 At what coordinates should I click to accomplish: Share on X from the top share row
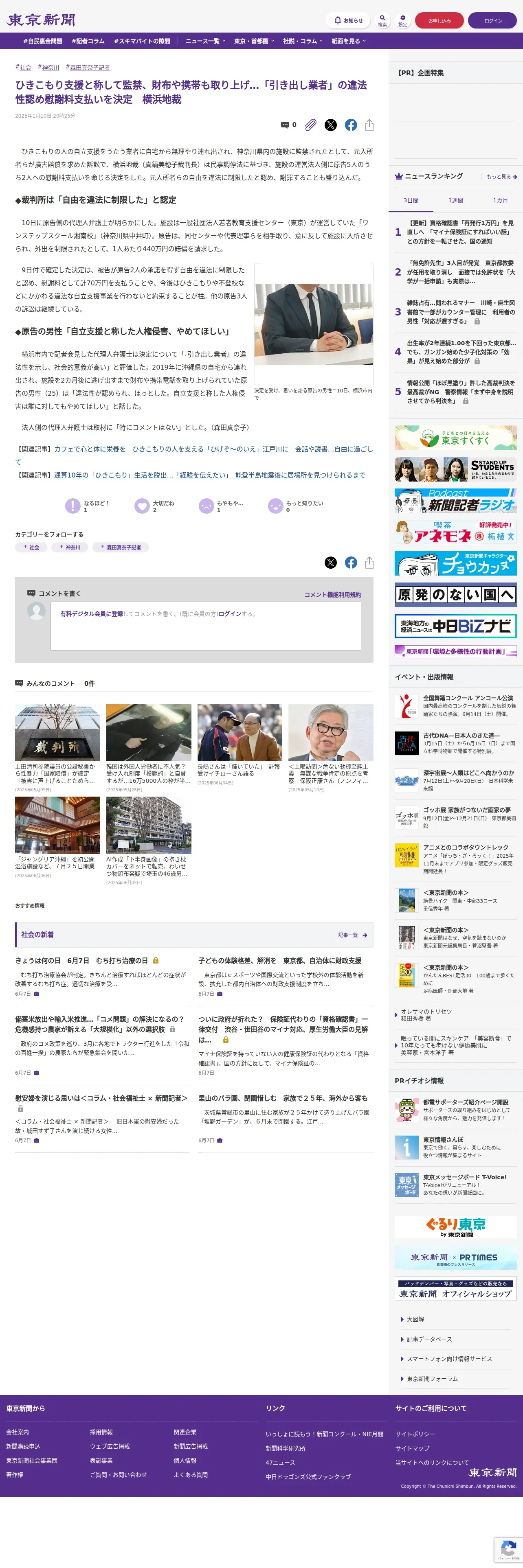point(331,125)
